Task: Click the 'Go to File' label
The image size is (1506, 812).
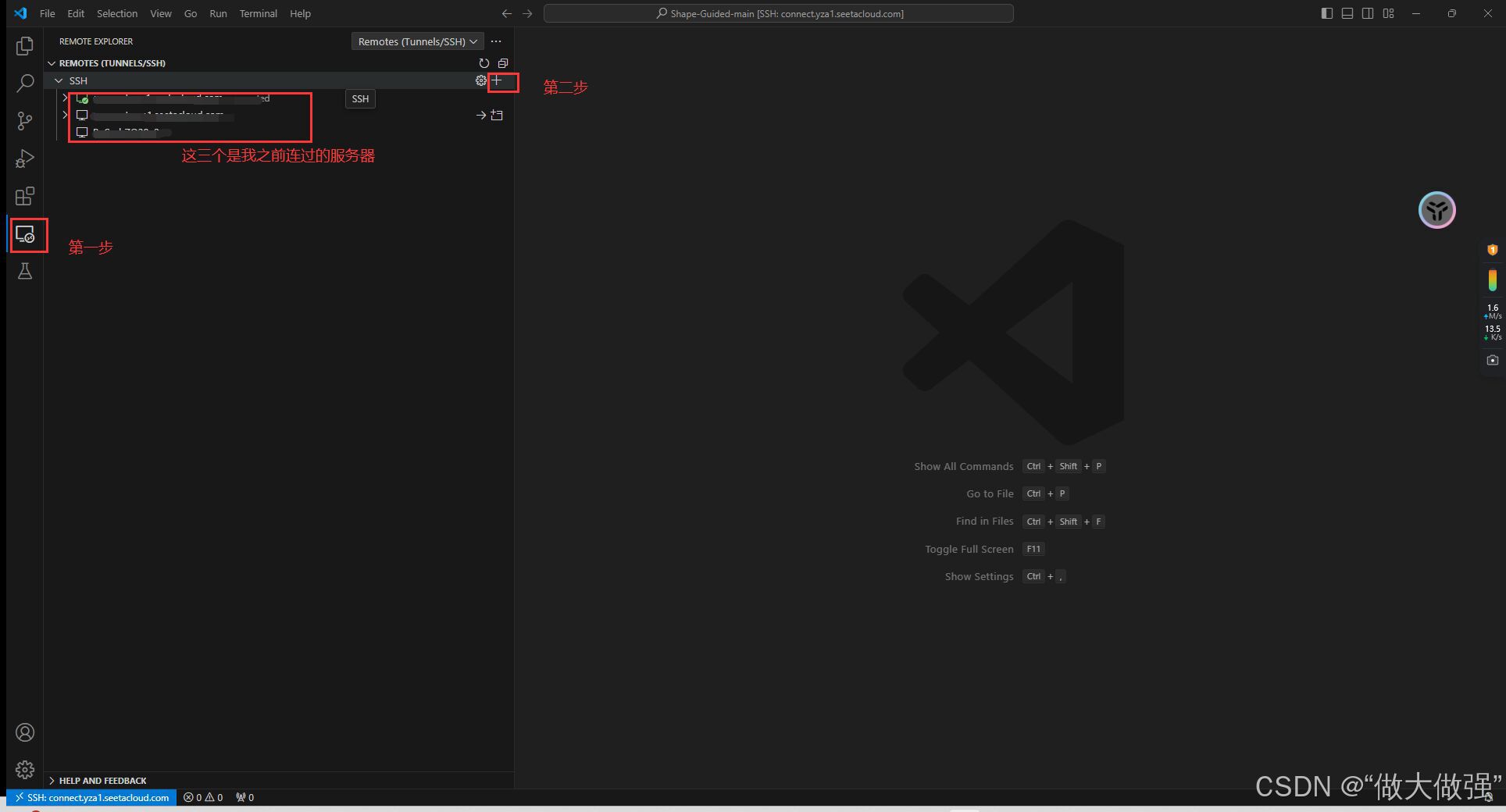Action: pos(990,493)
